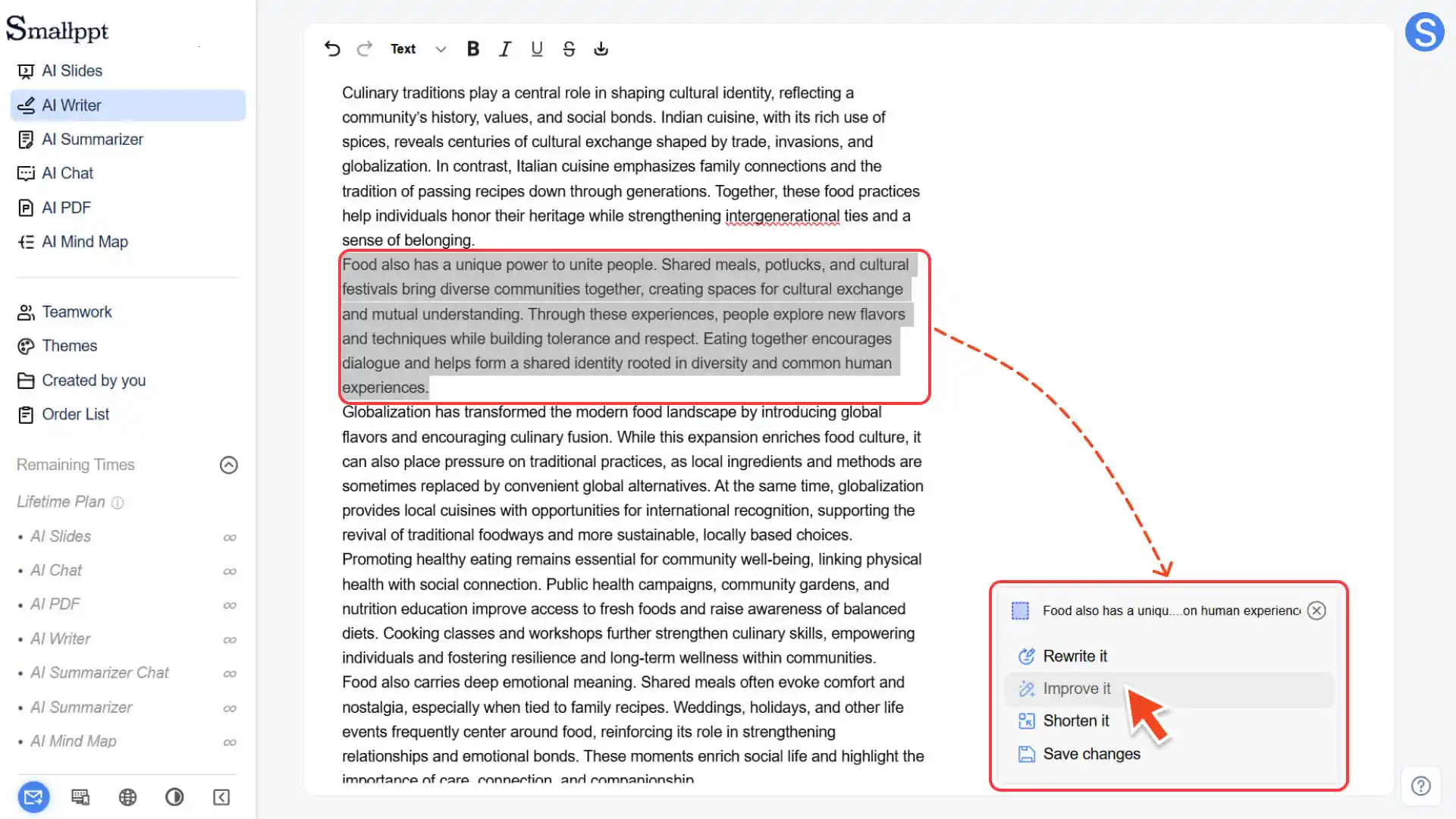Collapse the Remaining Times section
Viewport: 1456px width, 819px height.
coord(229,465)
